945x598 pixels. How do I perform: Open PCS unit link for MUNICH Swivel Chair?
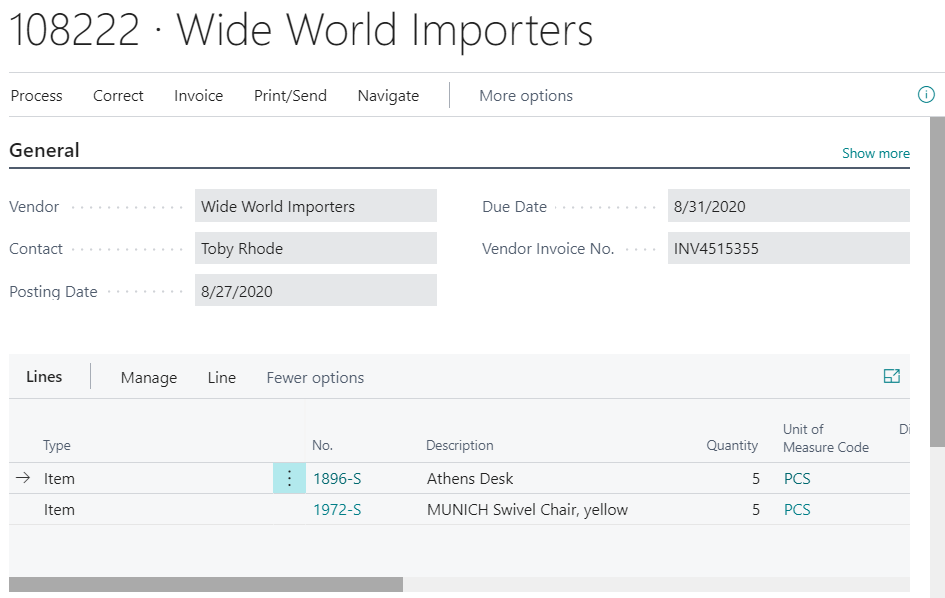point(797,509)
